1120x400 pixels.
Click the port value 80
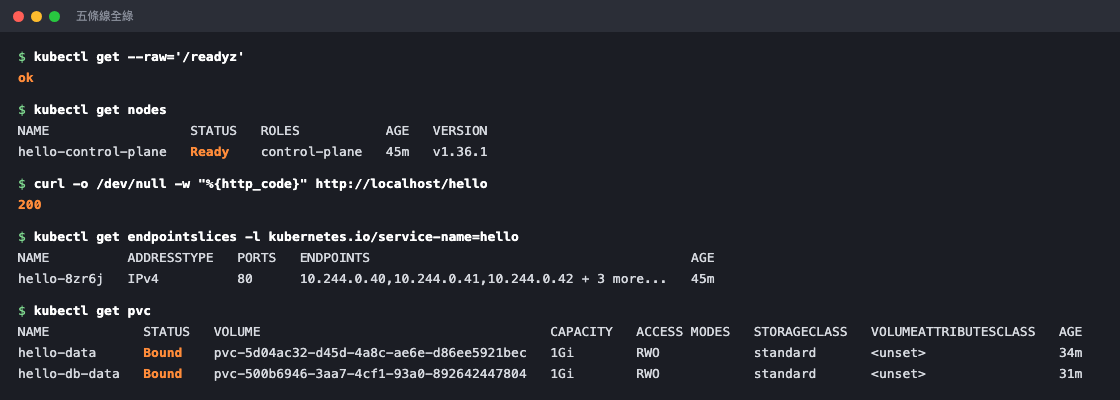click(x=245, y=279)
